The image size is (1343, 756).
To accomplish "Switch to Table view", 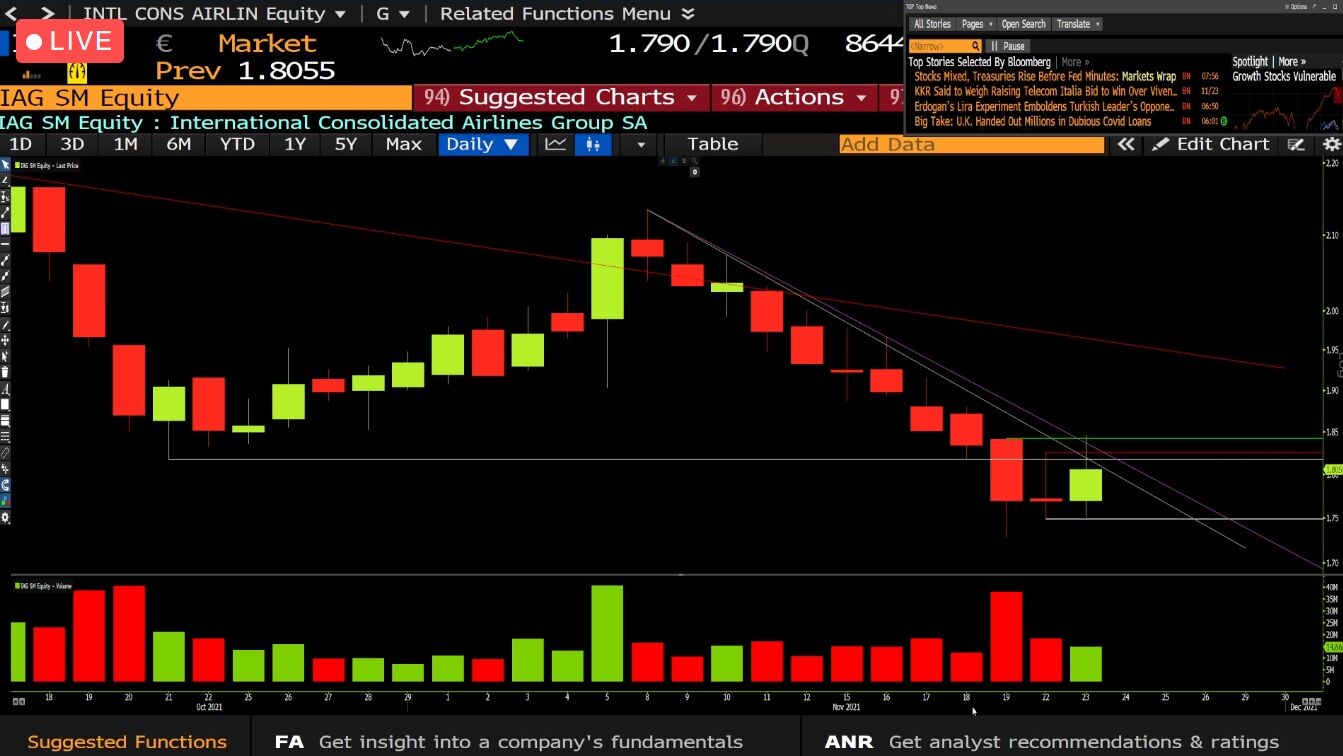I will pos(713,144).
